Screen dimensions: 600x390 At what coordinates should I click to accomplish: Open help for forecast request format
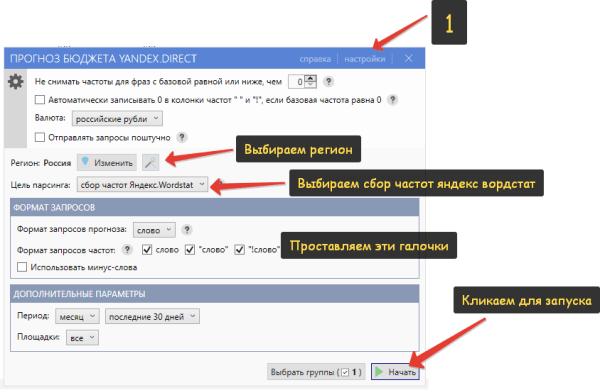pos(187,230)
